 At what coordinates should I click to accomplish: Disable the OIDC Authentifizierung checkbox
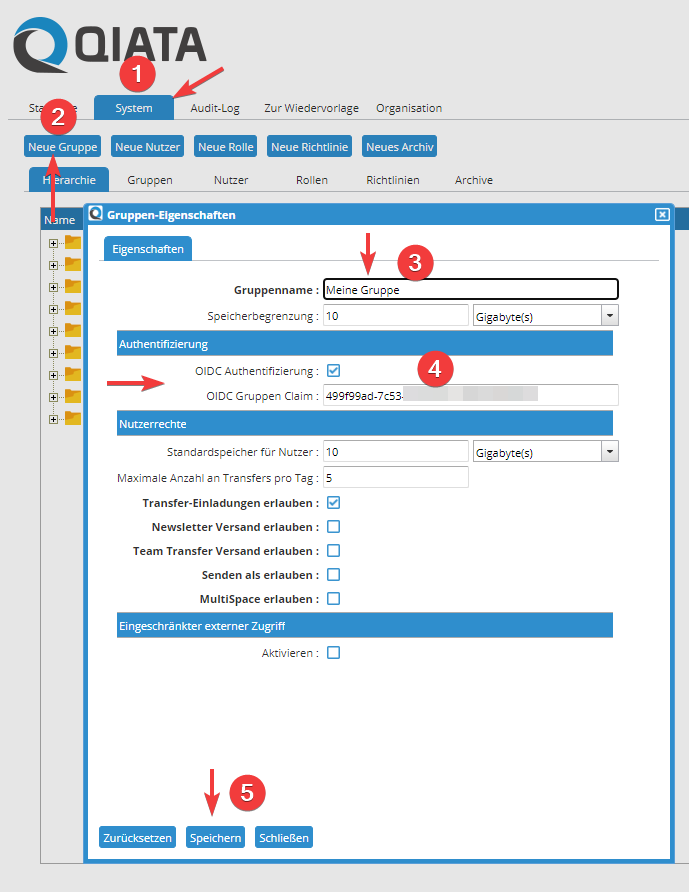[334, 370]
